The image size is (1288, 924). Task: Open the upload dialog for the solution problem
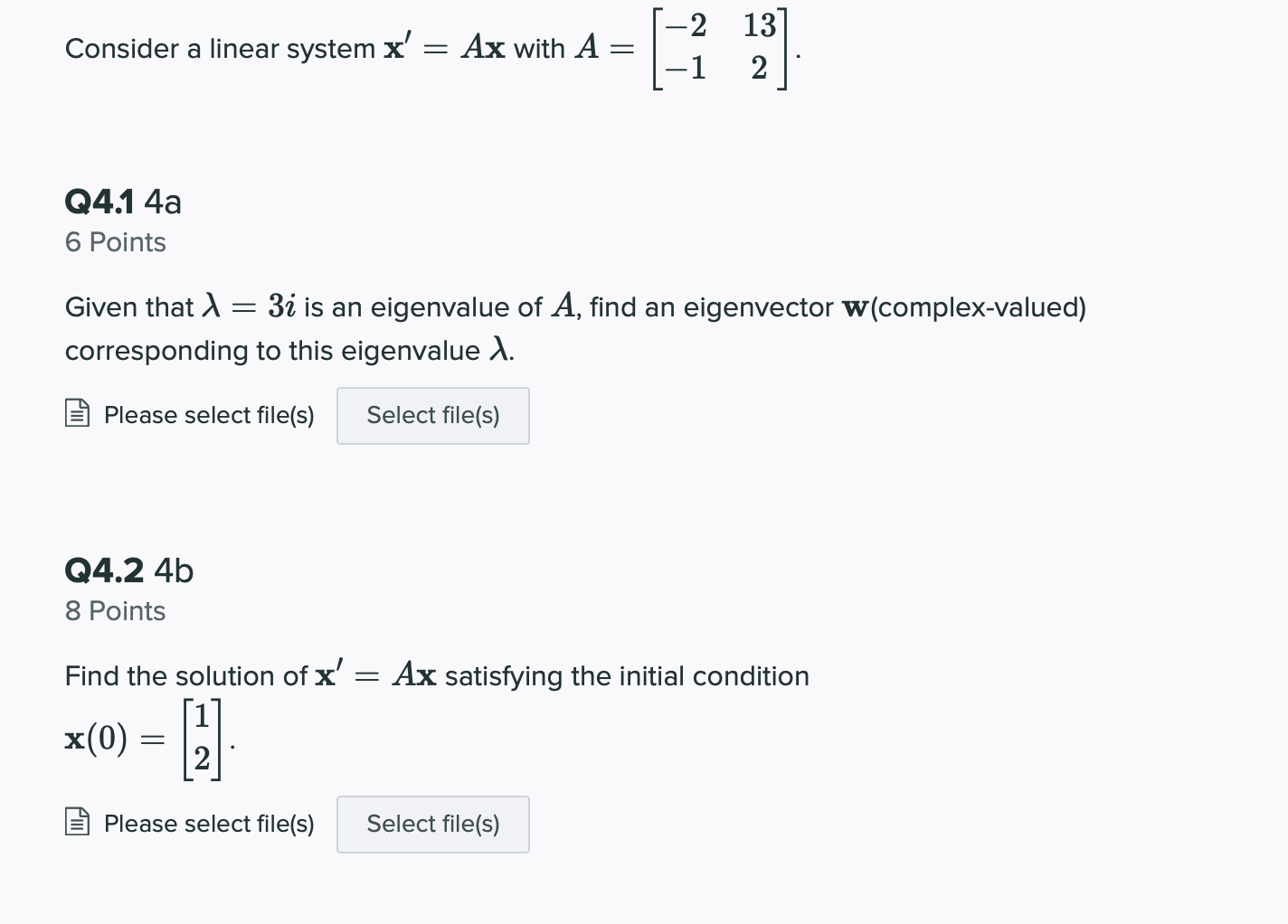432,824
